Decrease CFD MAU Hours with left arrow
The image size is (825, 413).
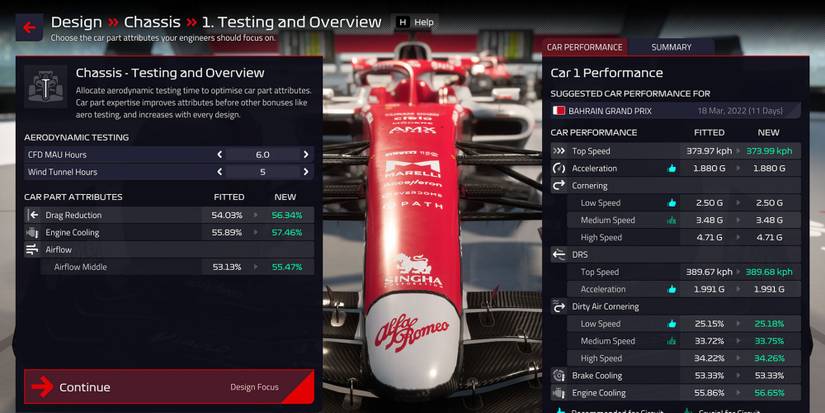pyautogui.click(x=219, y=155)
